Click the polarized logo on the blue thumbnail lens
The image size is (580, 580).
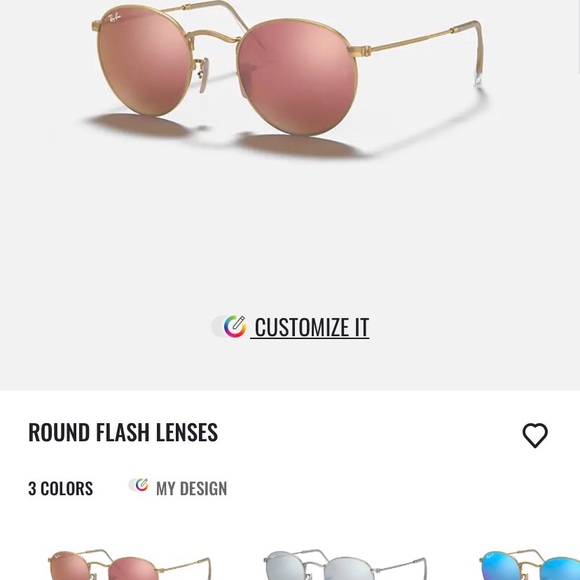point(489,556)
